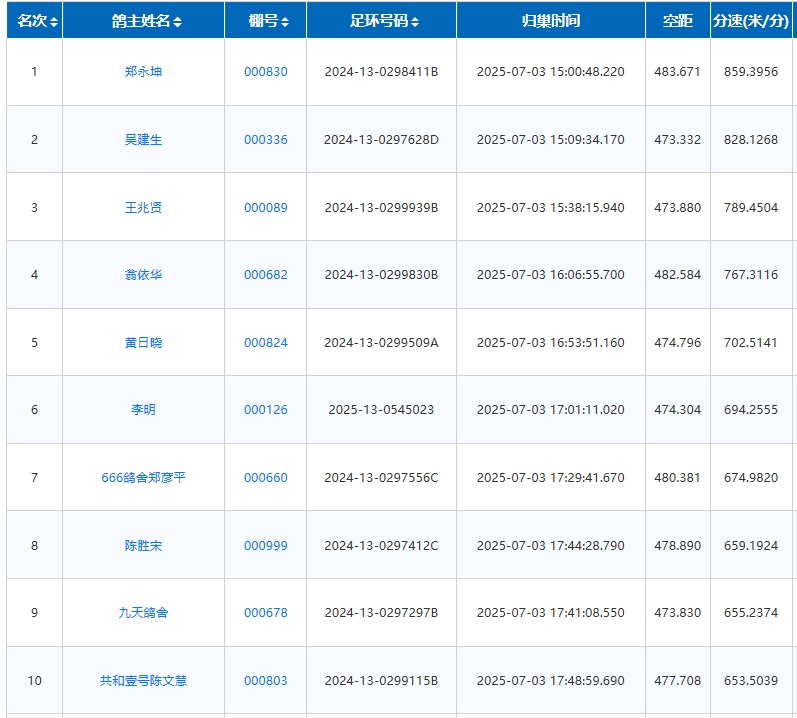This screenshot has width=797, height=718.
Task: Open loft number 000126 link
Action: [265, 410]
